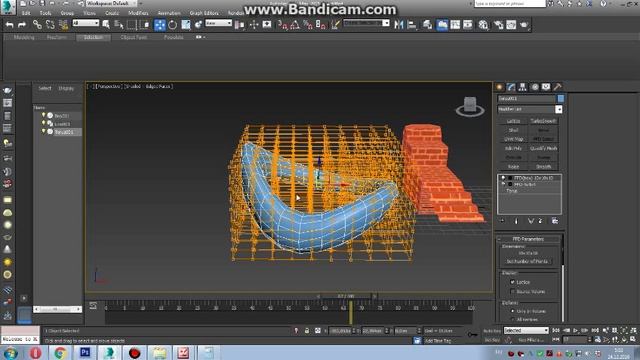Image resolution: width=640 pixels, height=360 pixels.
Task: Activate the Select and Link chain icon
Action: tap(37, 25)
